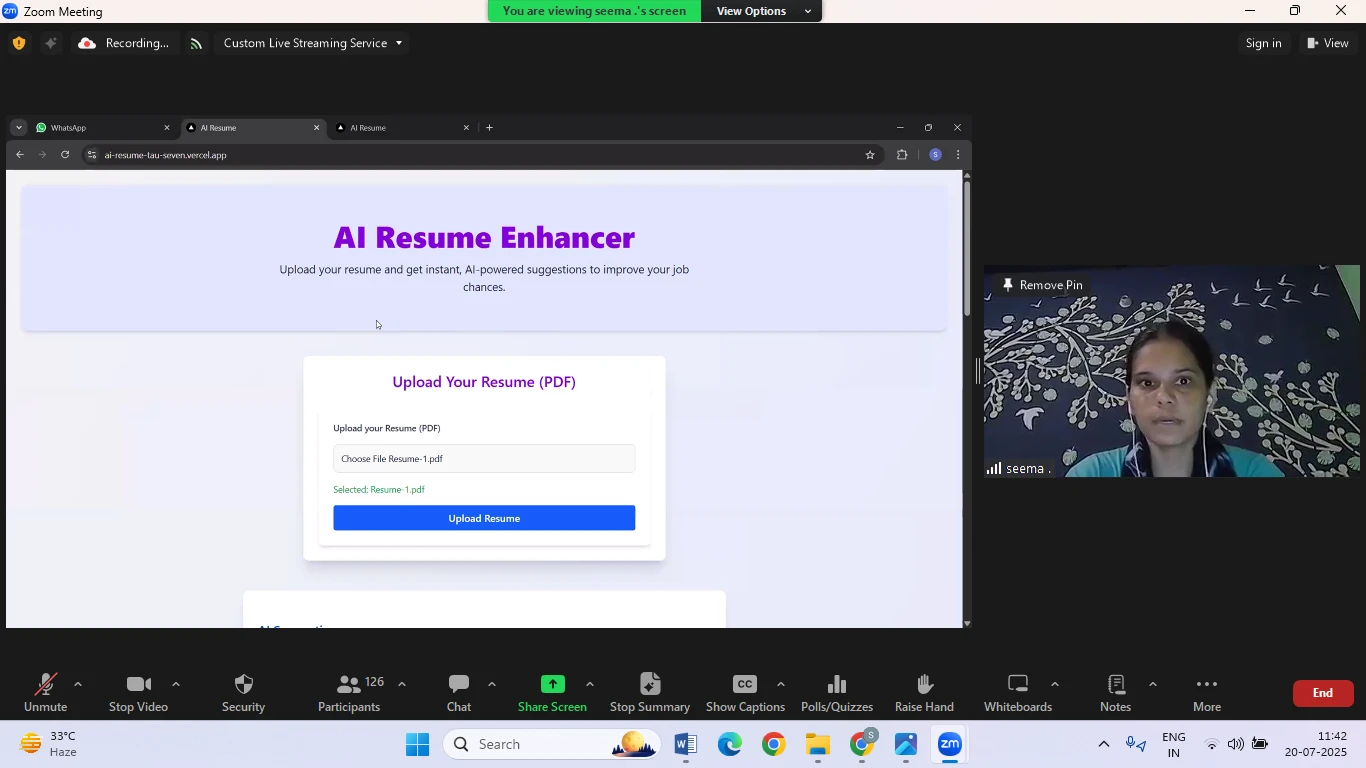Open the Notes icon
This screenshot has height=768, width=1366.
[1115, 685]
